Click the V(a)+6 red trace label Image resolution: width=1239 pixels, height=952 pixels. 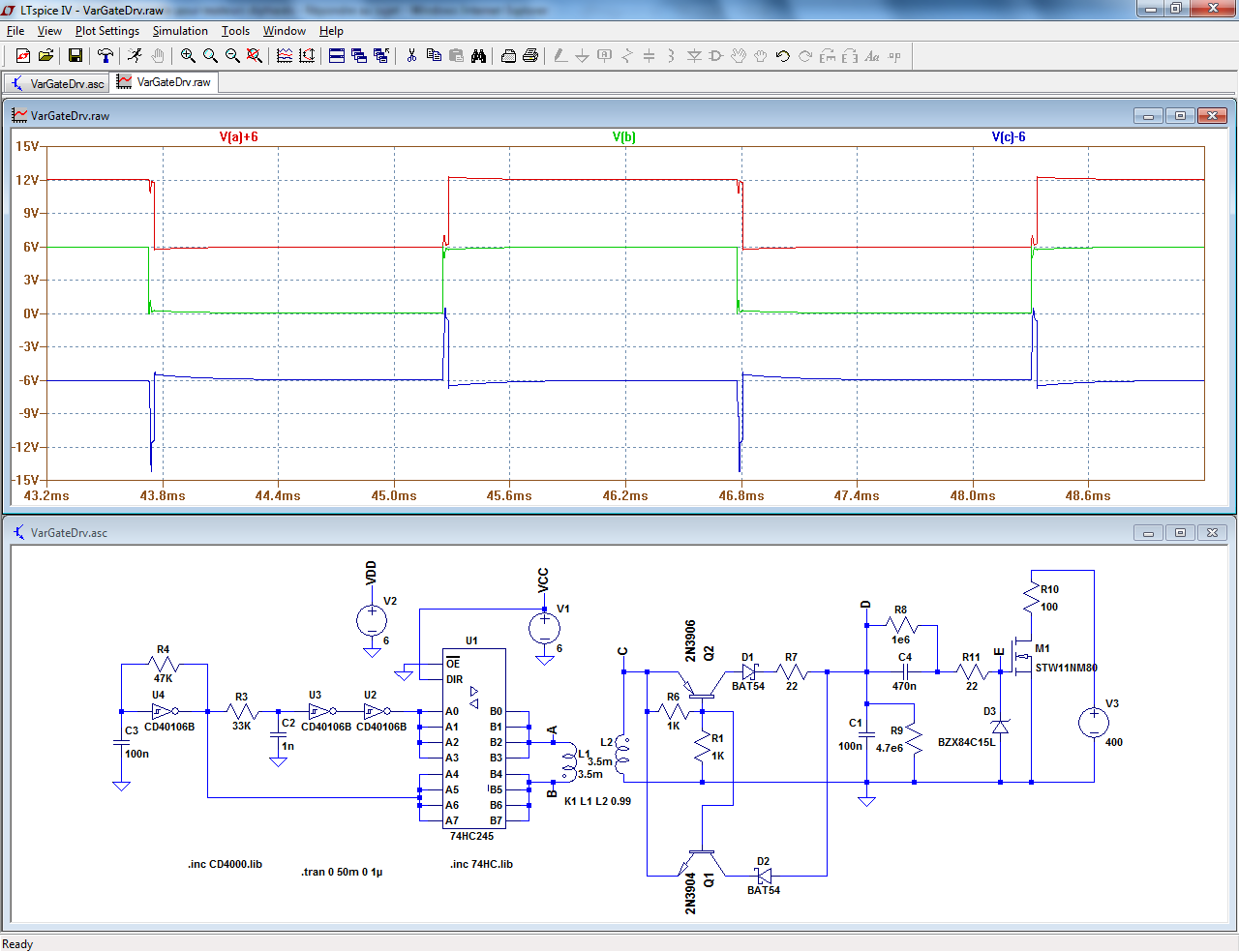(x=238, y=136)
